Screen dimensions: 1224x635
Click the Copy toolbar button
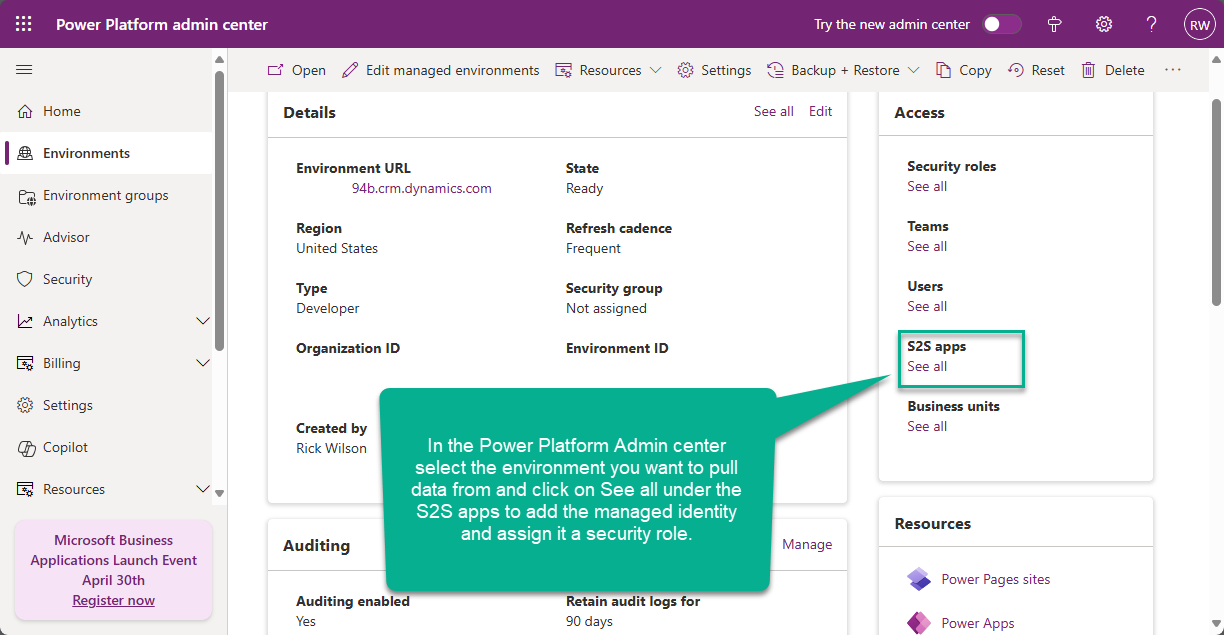point(964,70)
